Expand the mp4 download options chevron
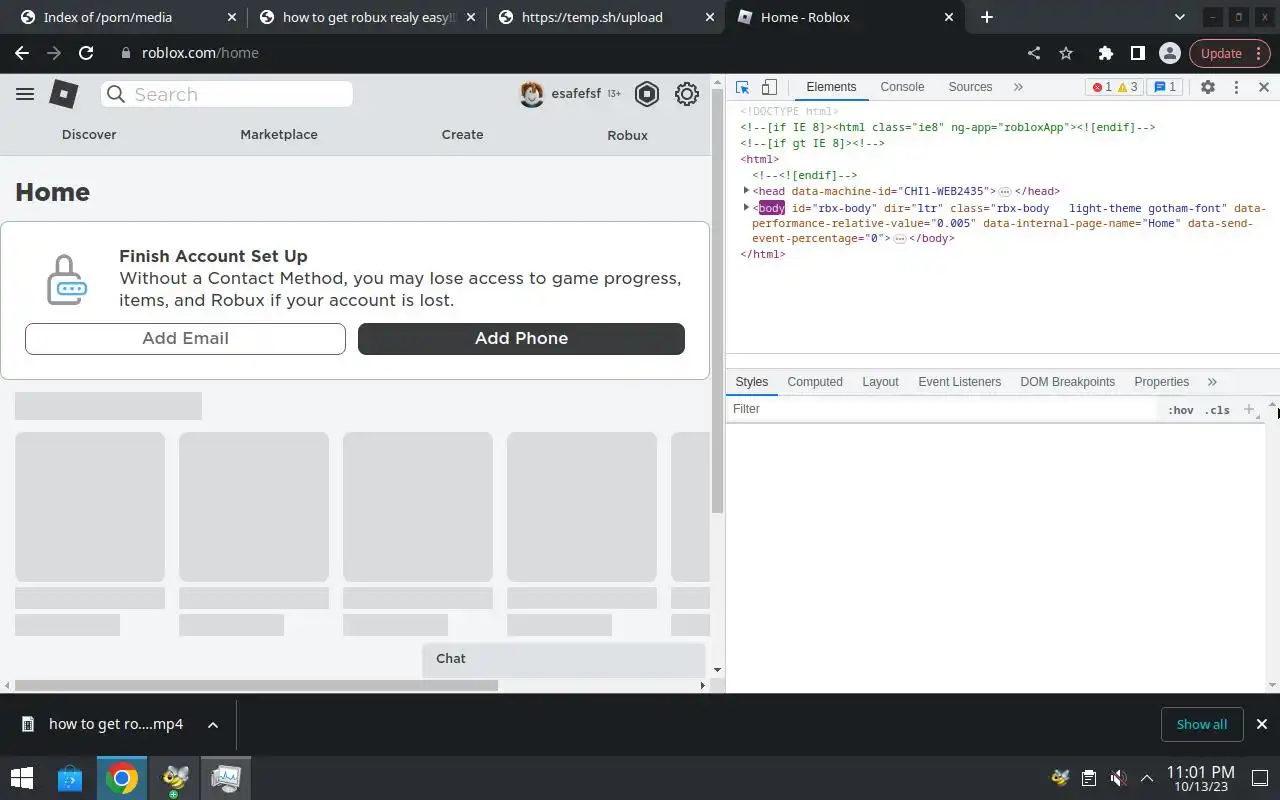 213,724
